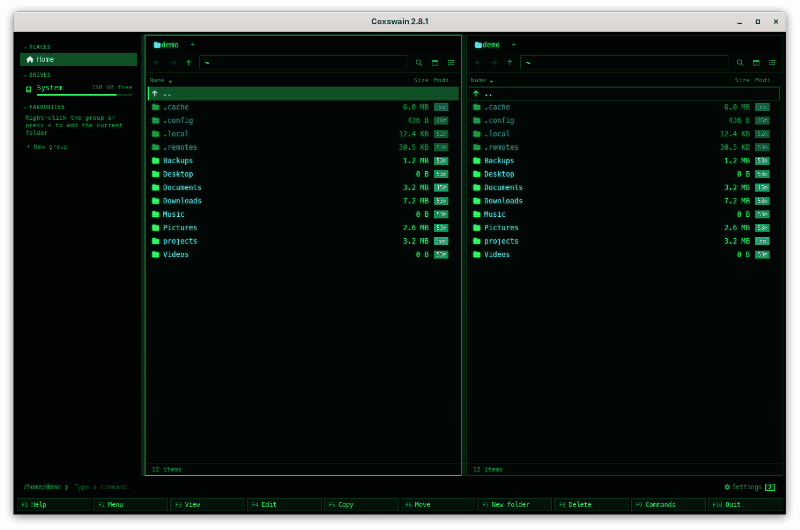Click System drive usage bar
Screen dimensions: 800x530
[x=84, y=95]
